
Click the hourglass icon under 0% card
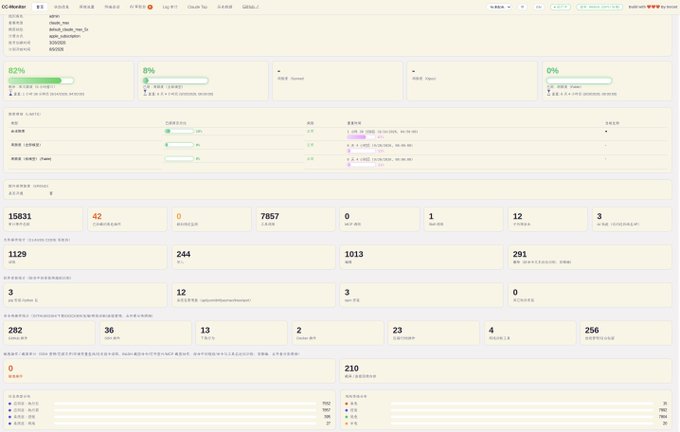tap(549, 93)
